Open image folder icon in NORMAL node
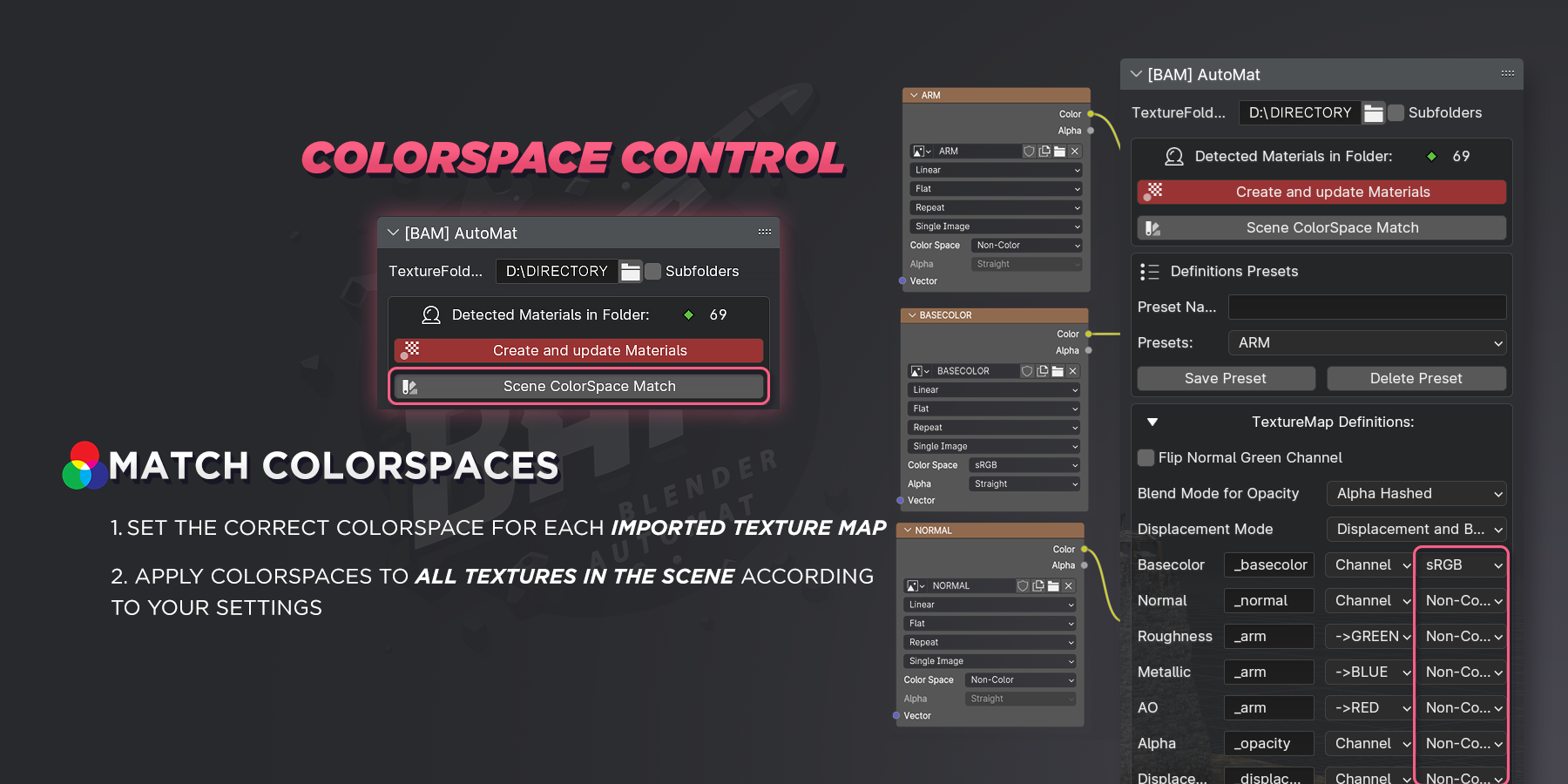The image size is (1568, 784). coord(1053,586)
